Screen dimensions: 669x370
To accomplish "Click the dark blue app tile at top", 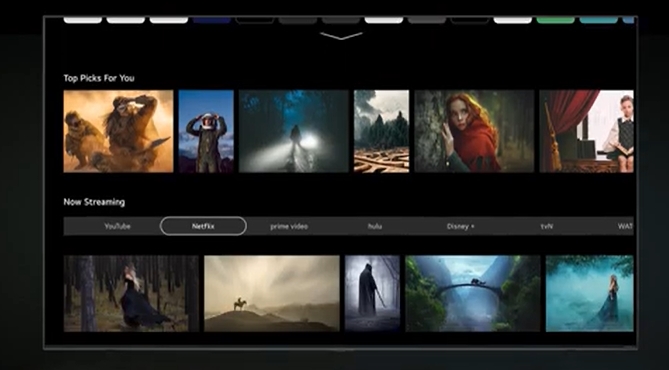I will pos(212,20).
